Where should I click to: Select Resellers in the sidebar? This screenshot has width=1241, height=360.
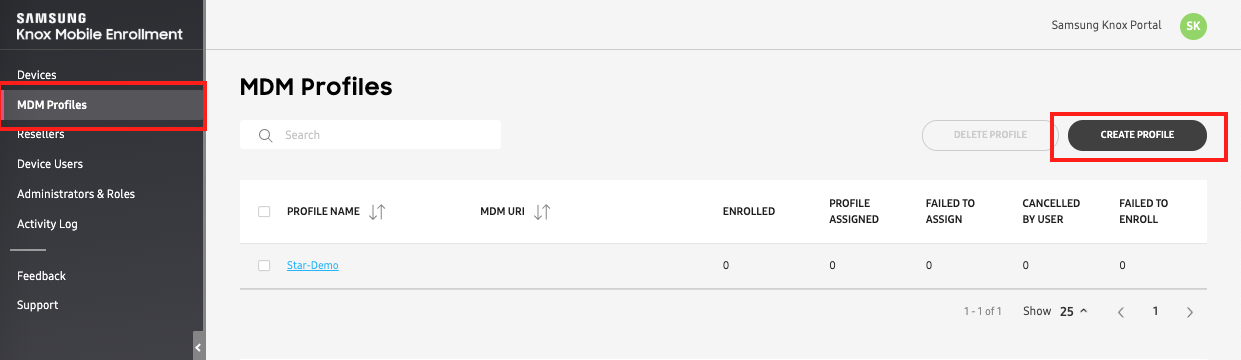pos(41,134)
